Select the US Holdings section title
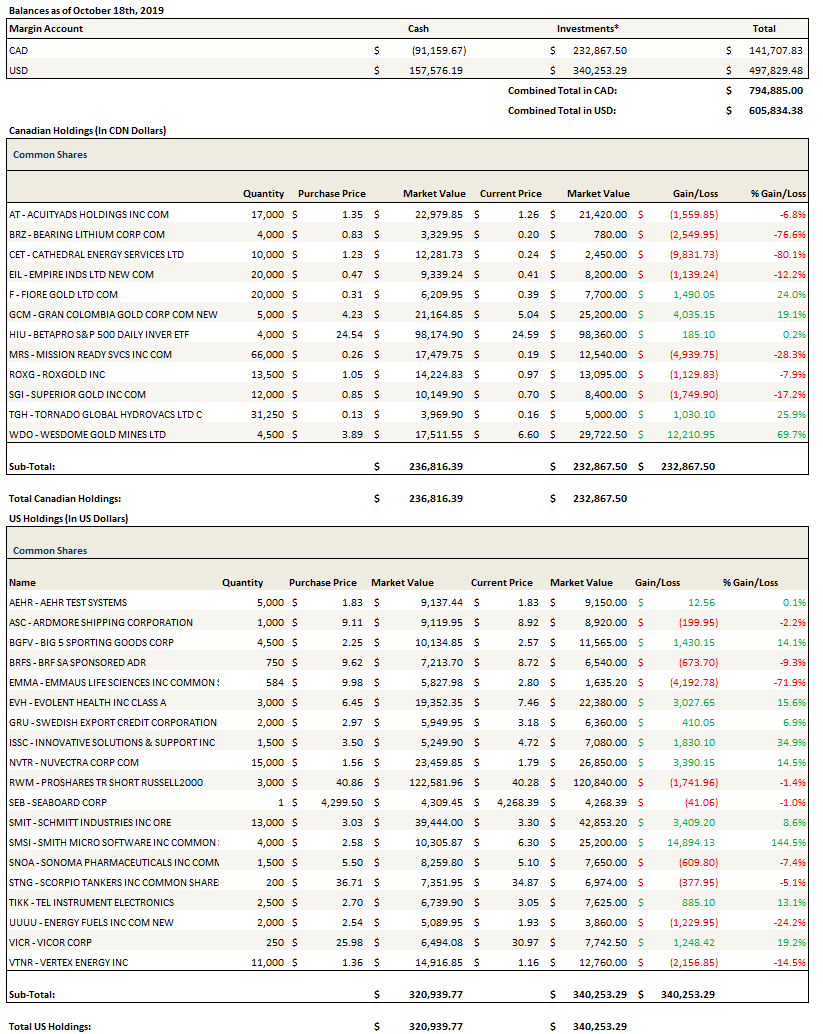 [x=68, y=518]
